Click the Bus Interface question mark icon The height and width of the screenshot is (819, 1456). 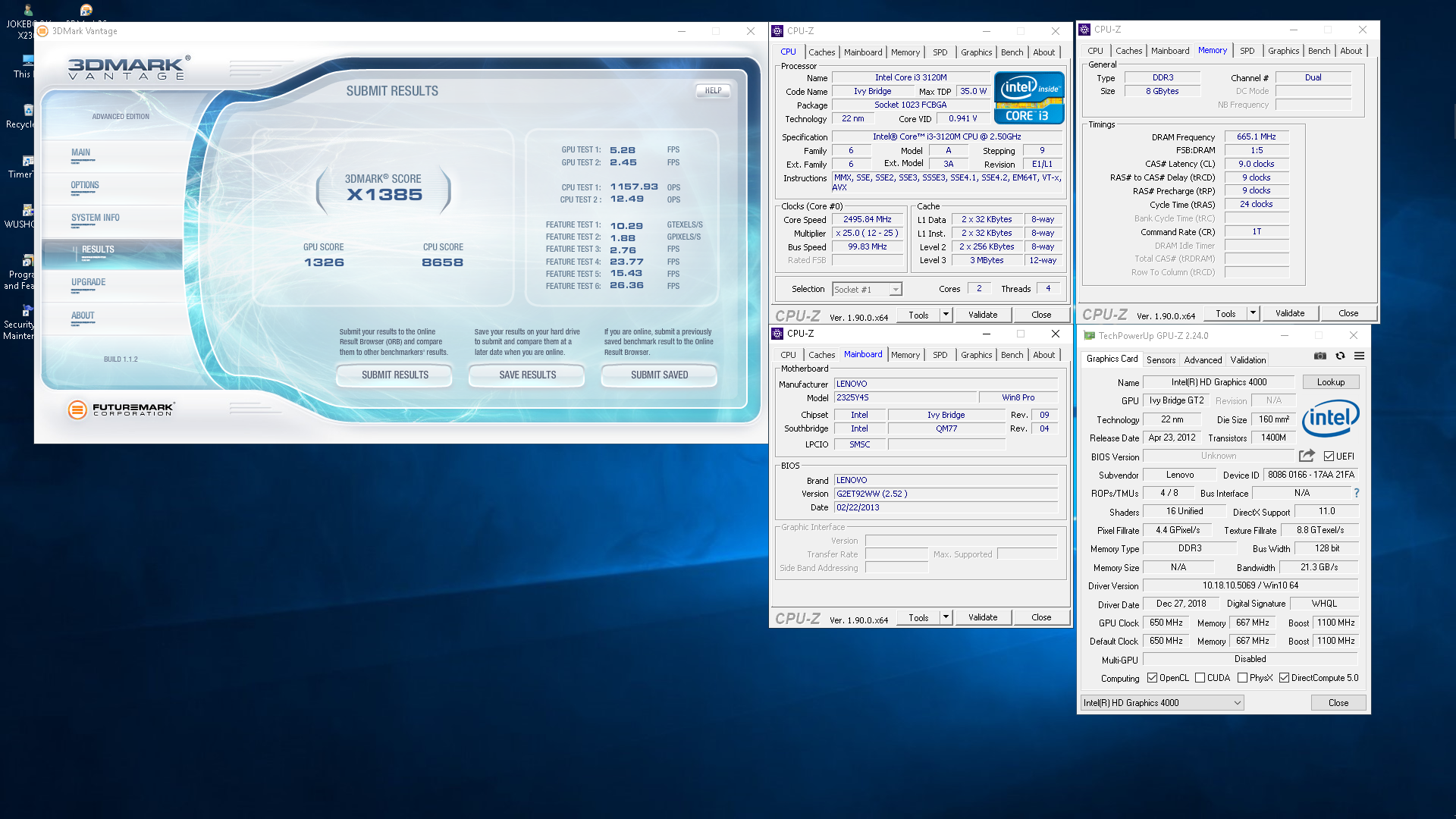[x=1357, y=493]
